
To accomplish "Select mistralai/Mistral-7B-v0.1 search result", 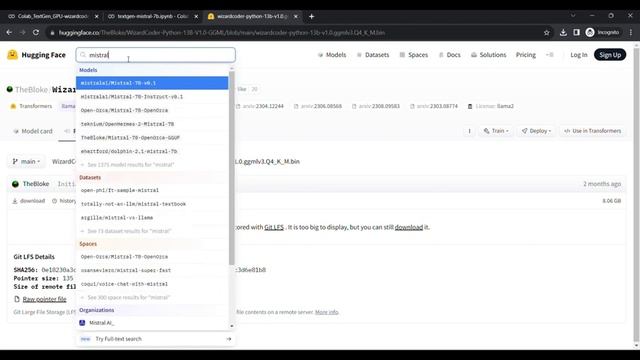I will pos(152,83).
